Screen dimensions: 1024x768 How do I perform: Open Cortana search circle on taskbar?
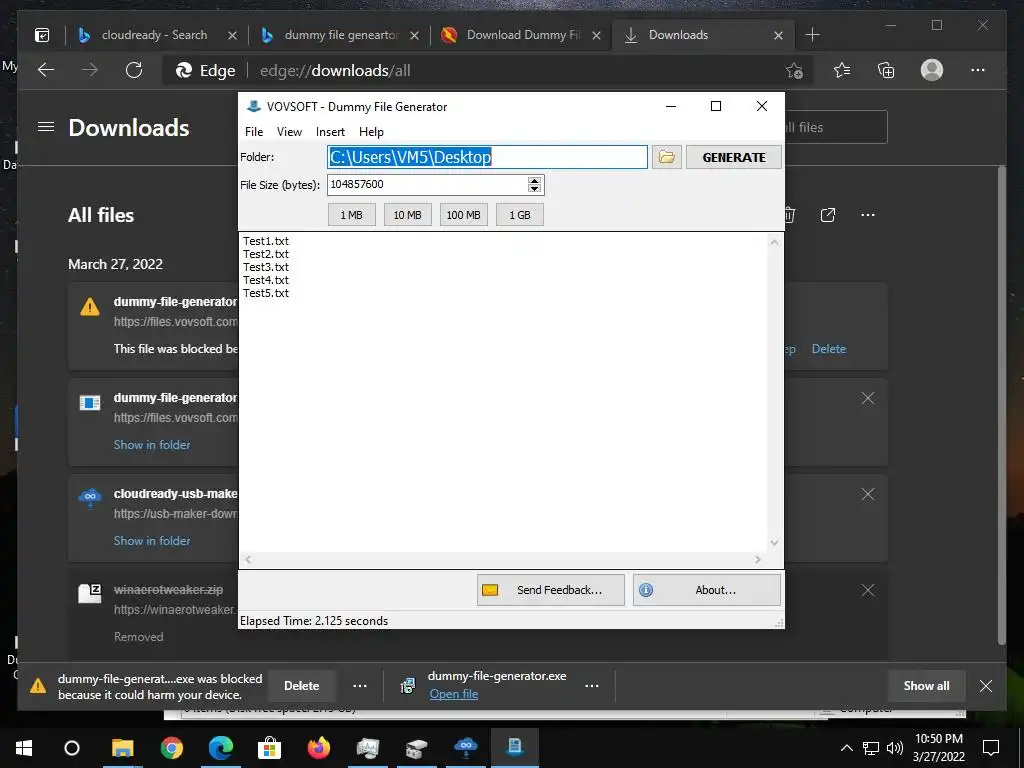[x=72, y=748]
